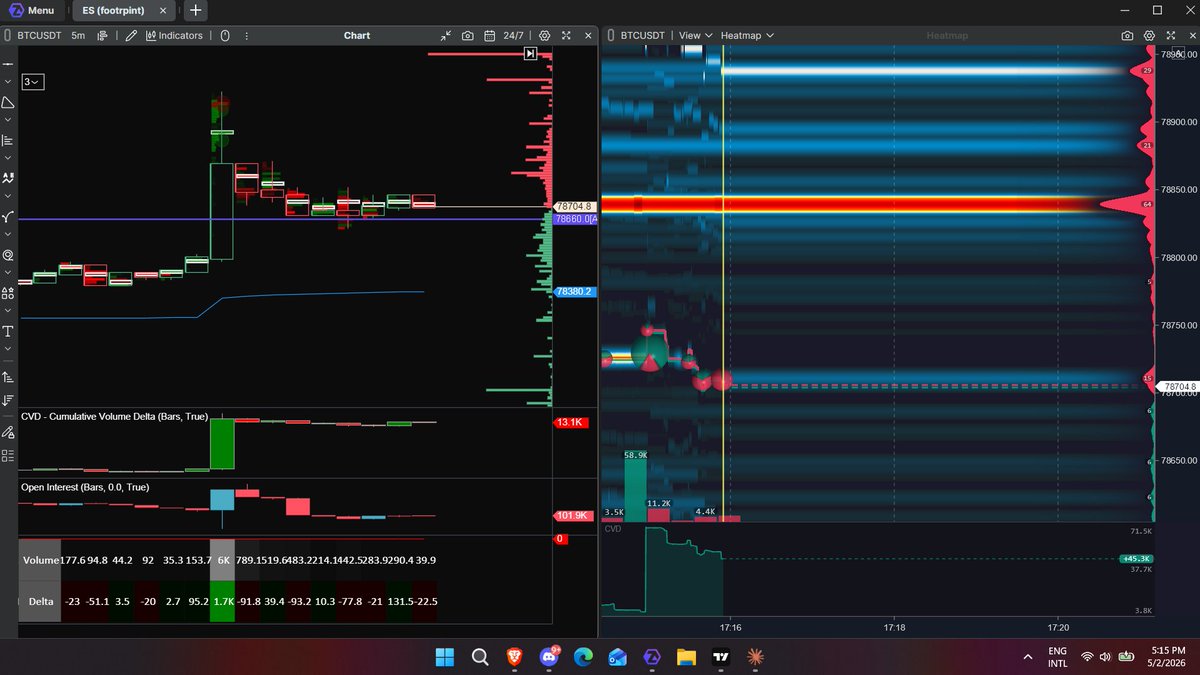Viewport: 1200px width, 675px height.
Task: Close the Chart panel
Action: pyautogui.click(x=587, y=35)
